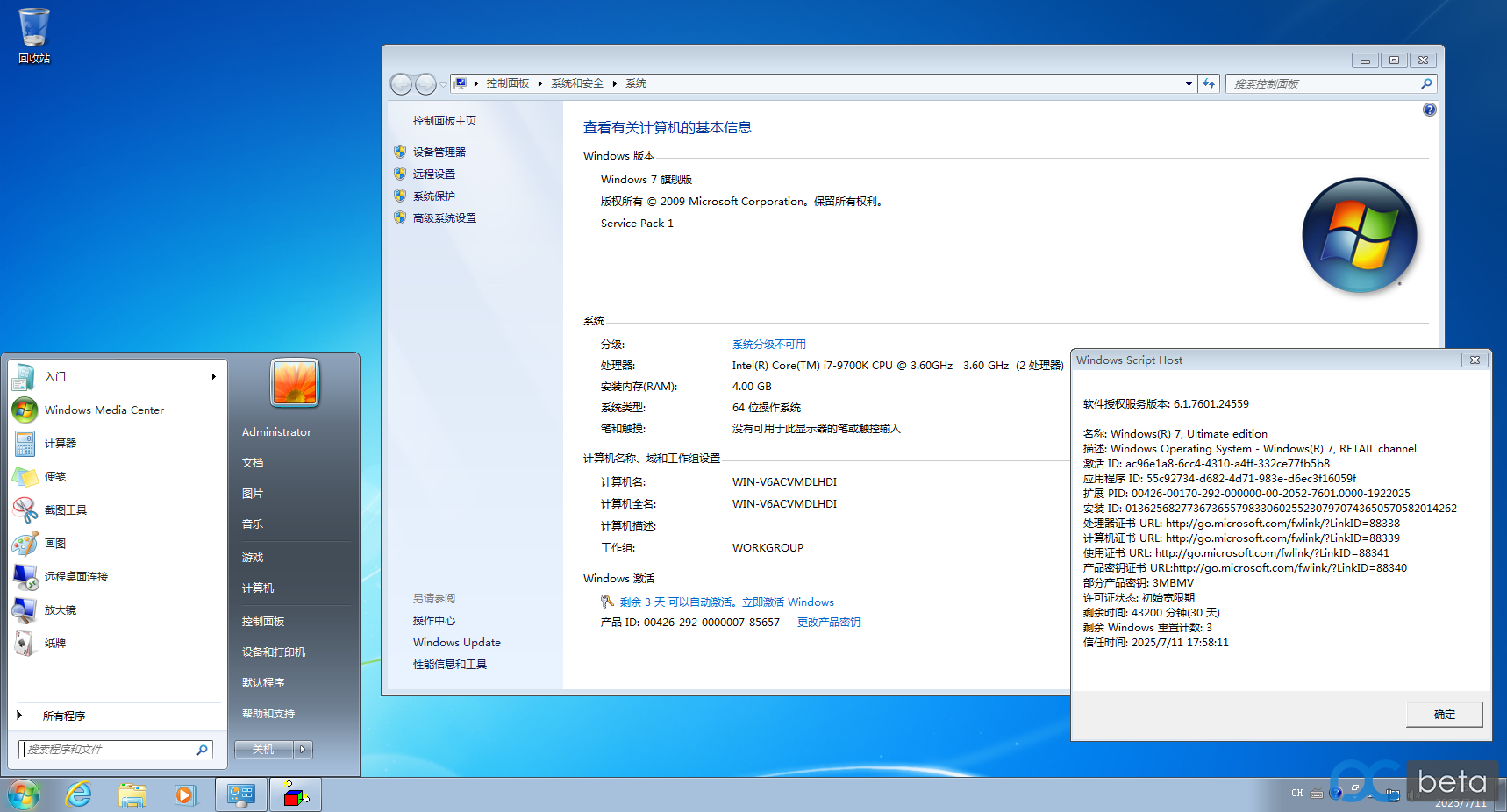This screenshot has height=812, width=1507.
Task: Open Windows Media Center from Start menu
Action: 104,410
